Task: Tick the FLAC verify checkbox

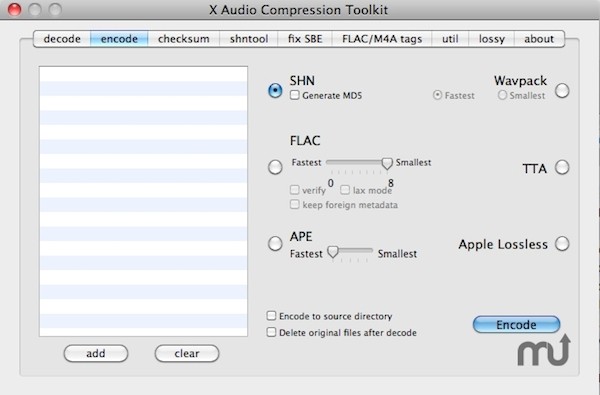Action: pyautogui.click(x=294, y=190)
